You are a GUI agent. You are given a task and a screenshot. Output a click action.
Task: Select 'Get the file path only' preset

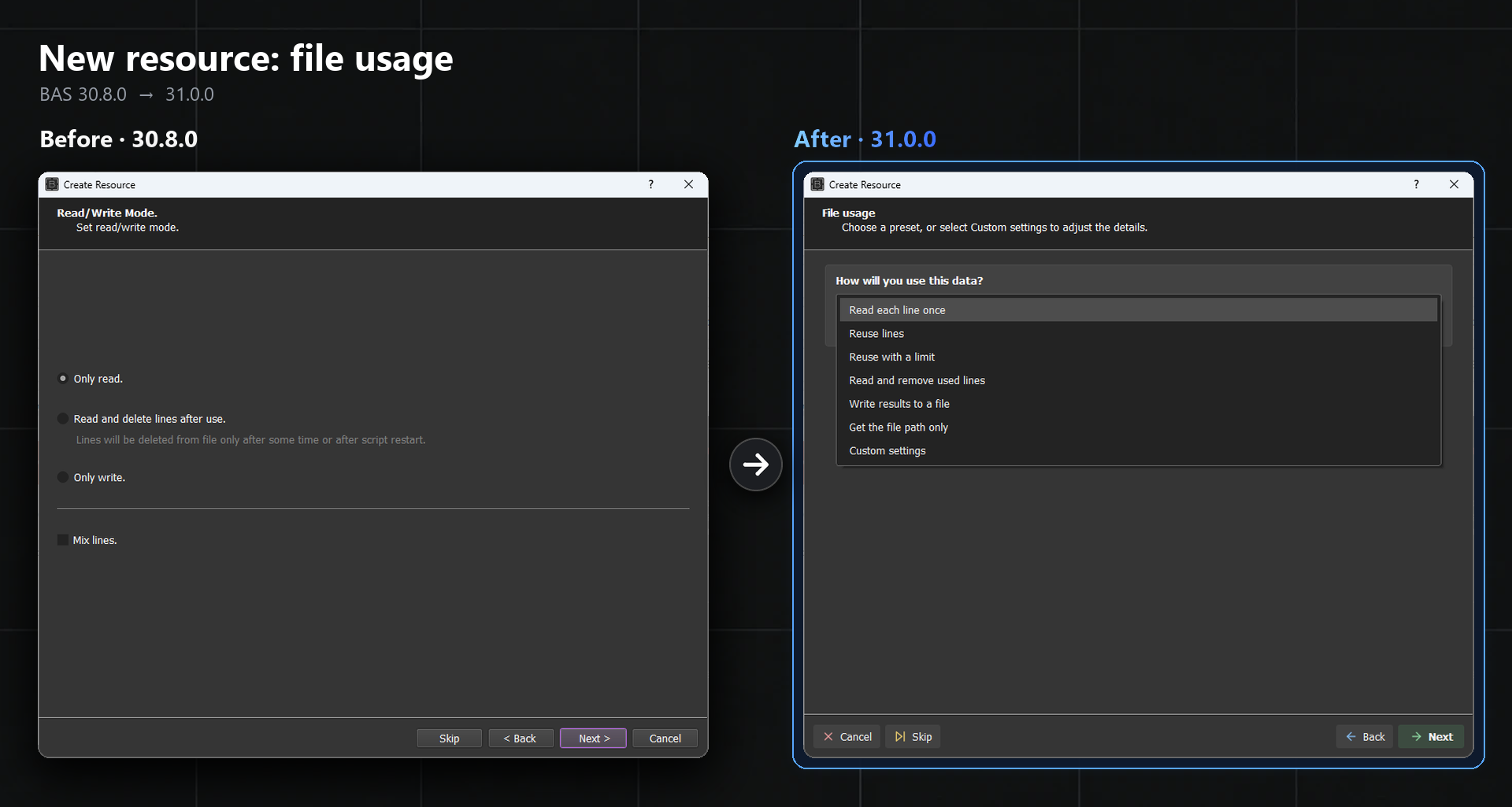[1138, 428]
